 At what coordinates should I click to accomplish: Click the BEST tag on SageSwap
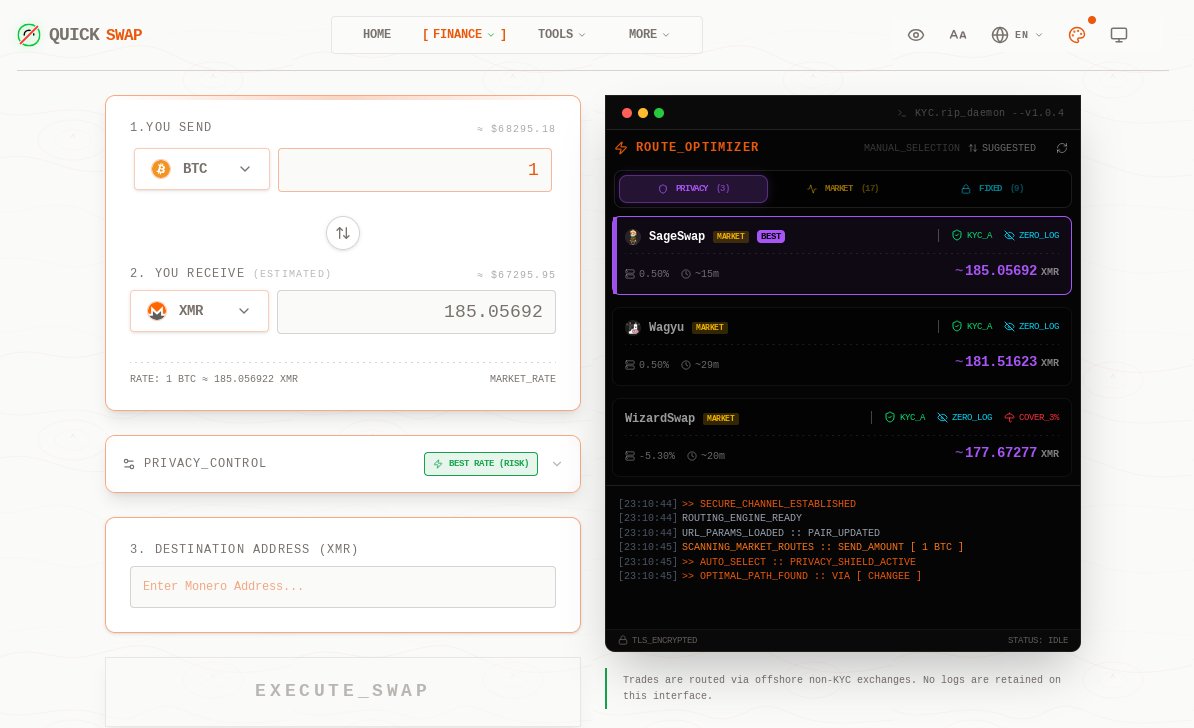[771, 236]
